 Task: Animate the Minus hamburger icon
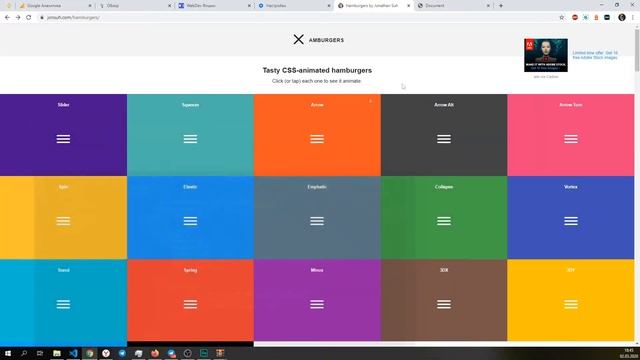(317, 304)
